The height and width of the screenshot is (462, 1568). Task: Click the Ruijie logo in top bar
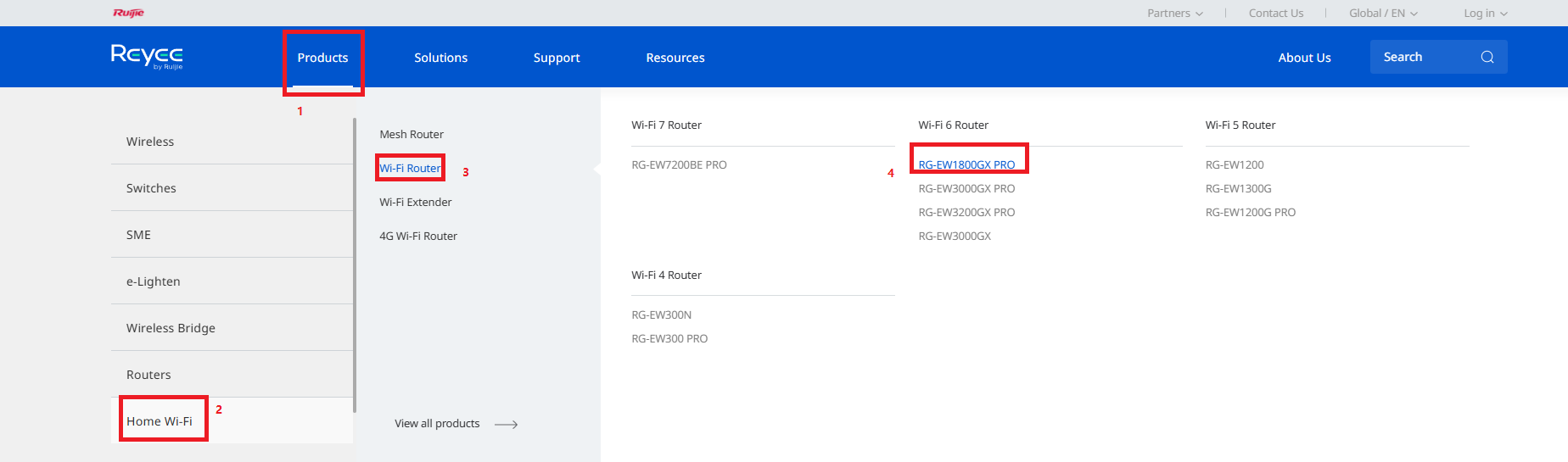128,13
